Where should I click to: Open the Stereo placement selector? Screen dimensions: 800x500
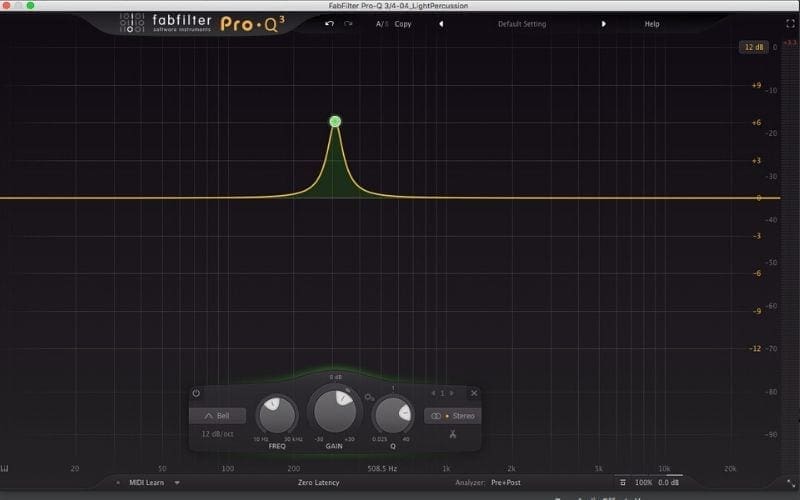click(453, 416)
